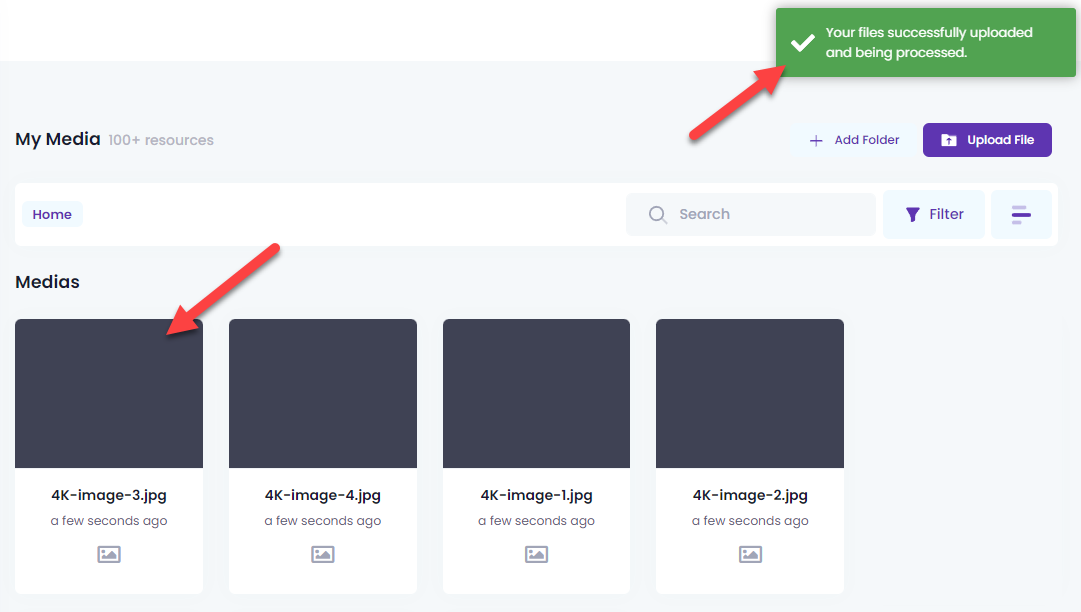Click the Add Folder button
This screenshot has width=1081, height=612.
853,140
